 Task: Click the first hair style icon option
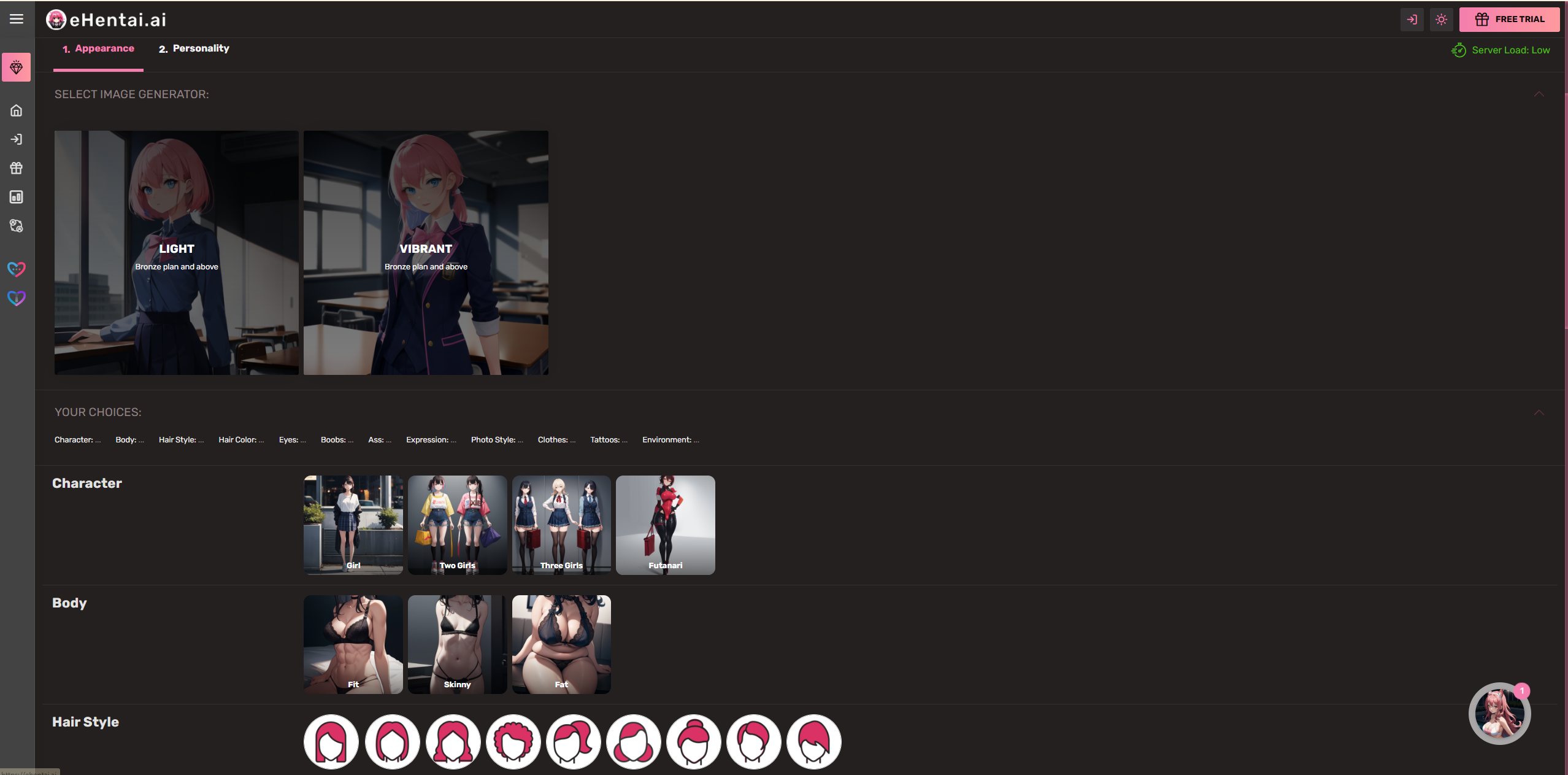click(x=331, y=741)
